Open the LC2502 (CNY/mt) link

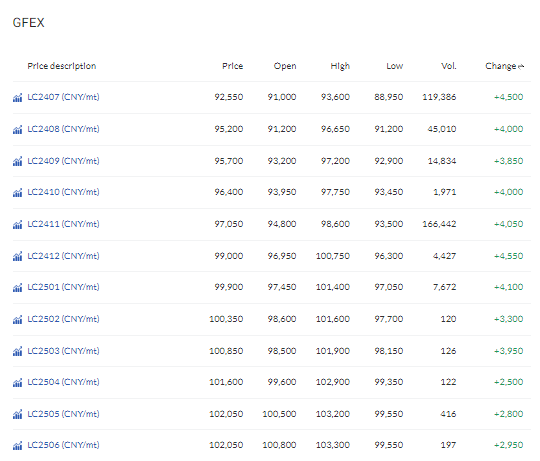click(x=63, y=319)
